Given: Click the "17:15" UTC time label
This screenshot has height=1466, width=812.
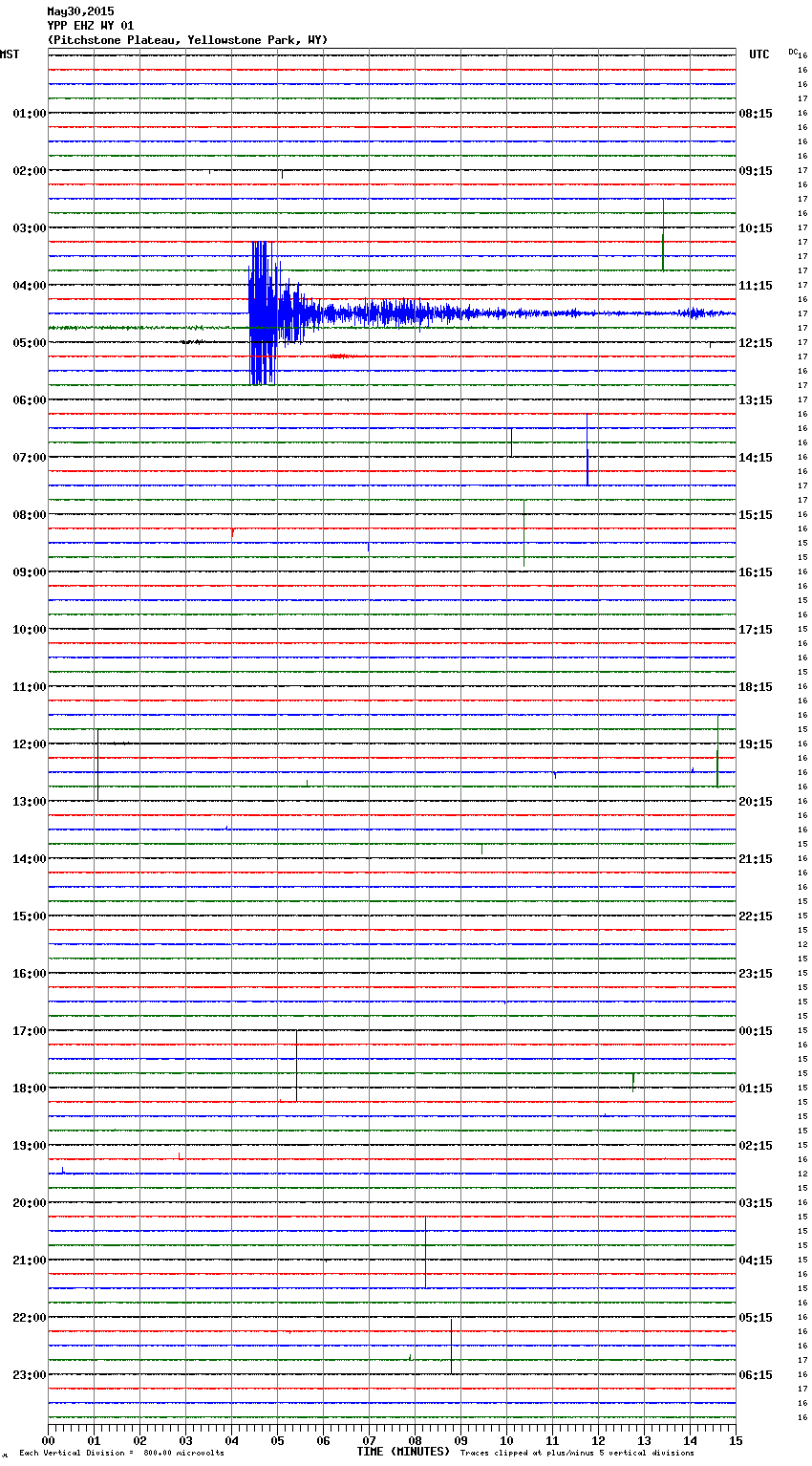Looking at the screenshot, I should click(x=756, y=630).
